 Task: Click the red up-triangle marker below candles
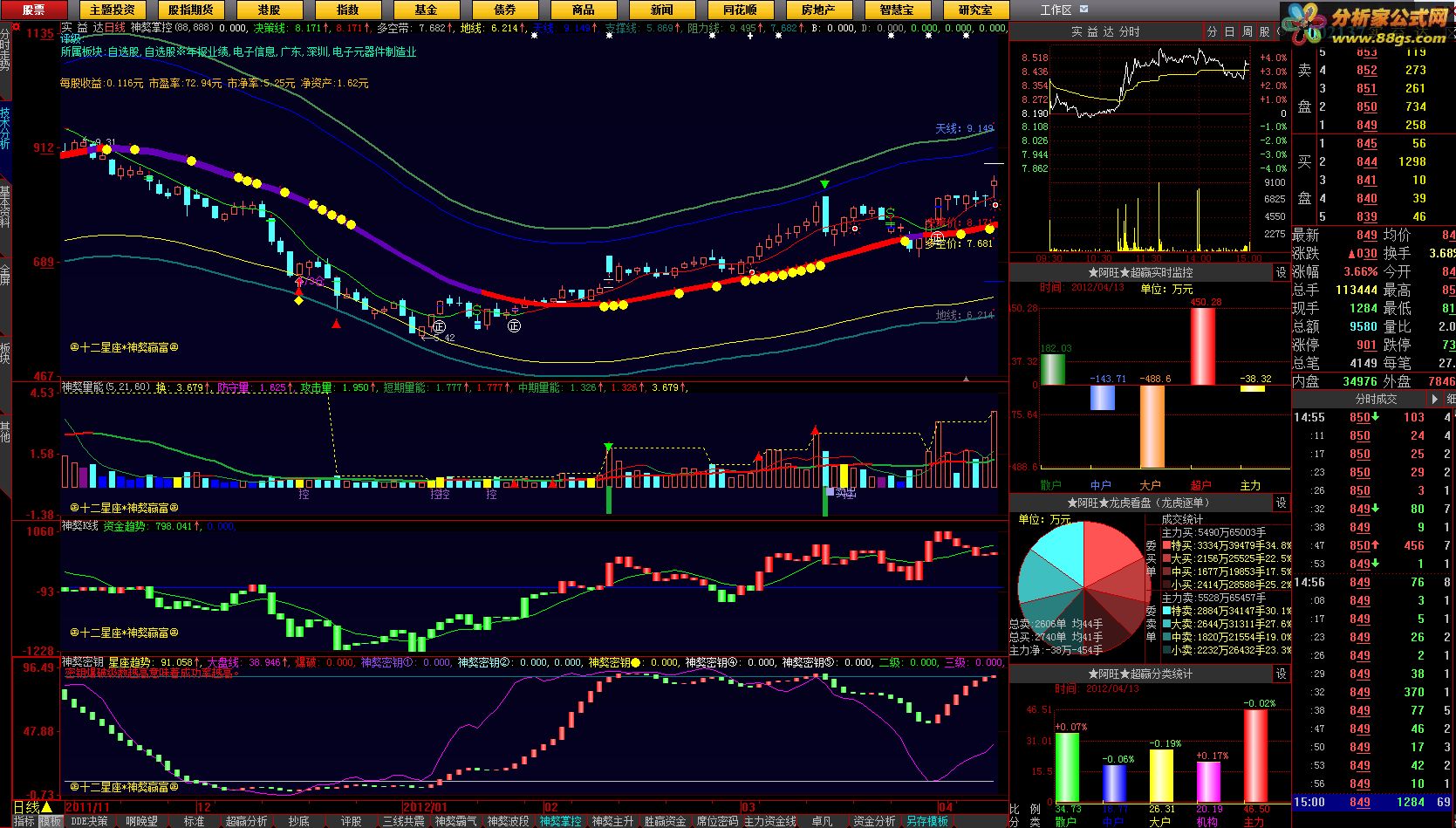click(x=337, y=324)
